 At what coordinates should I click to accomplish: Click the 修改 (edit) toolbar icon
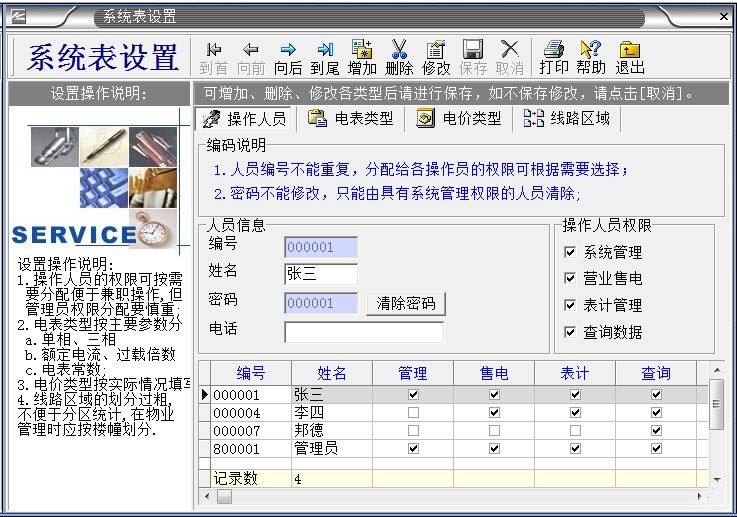point(436,58)
